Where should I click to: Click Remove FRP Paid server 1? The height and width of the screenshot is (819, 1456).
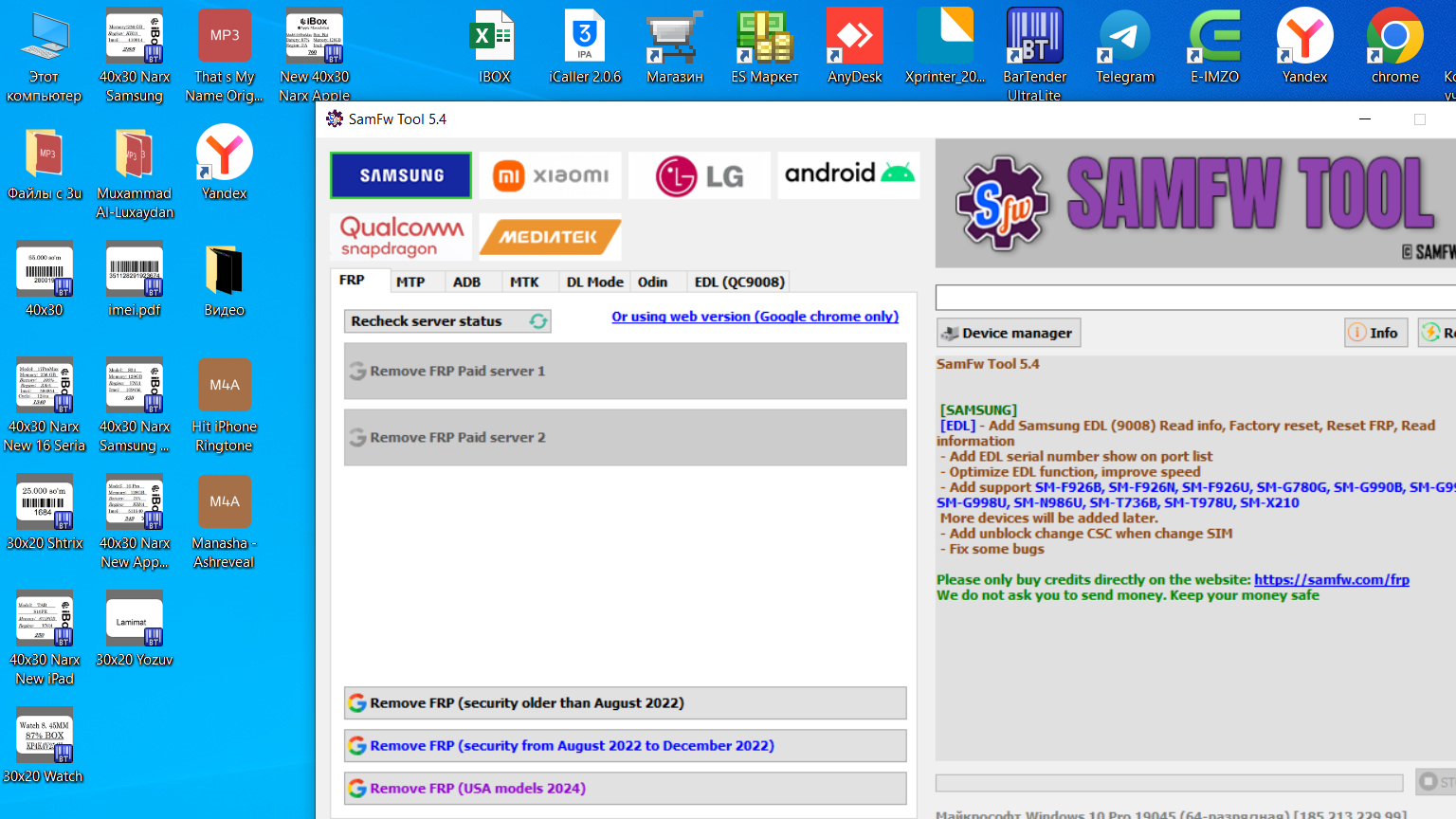(x=626, y=371)
